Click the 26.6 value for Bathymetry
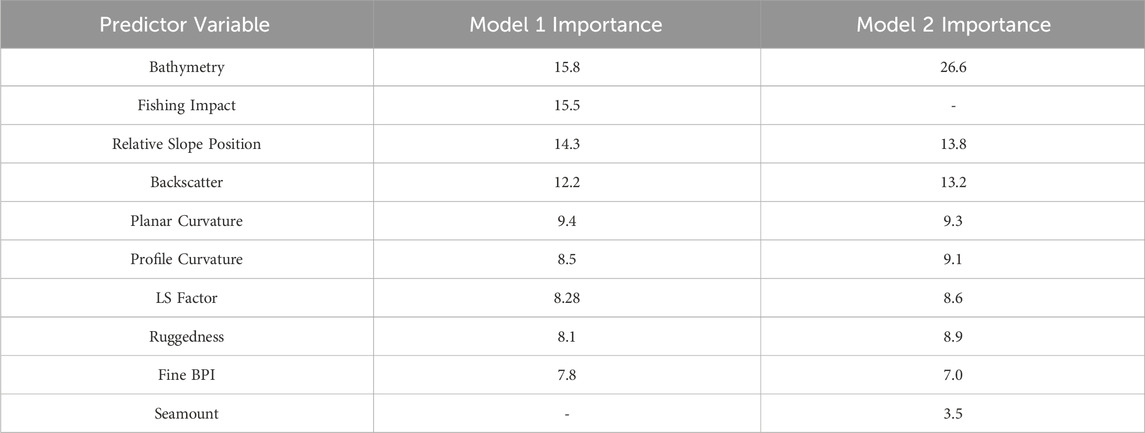The width and height of the screenshot is (1145, 433). pos(953,69)
